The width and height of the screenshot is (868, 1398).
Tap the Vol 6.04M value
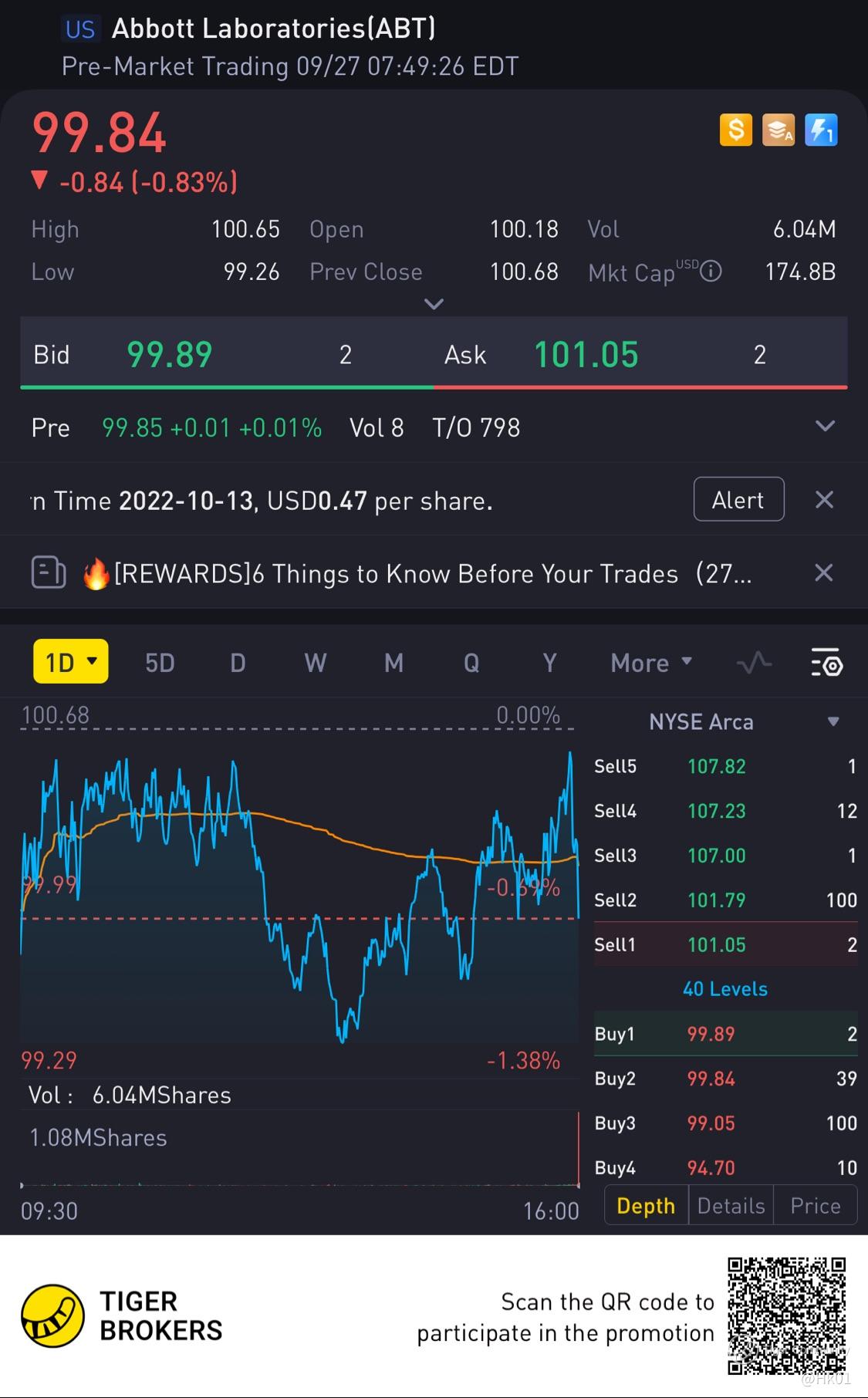805,229
